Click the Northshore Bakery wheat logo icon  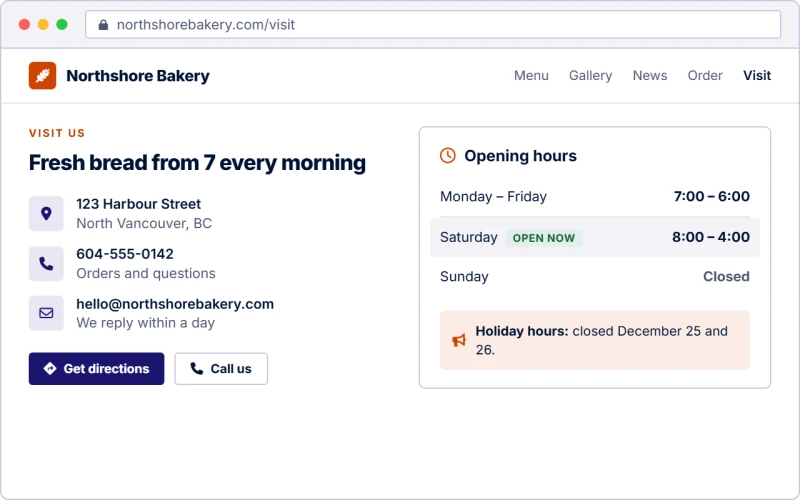click(x=42, y=76)
